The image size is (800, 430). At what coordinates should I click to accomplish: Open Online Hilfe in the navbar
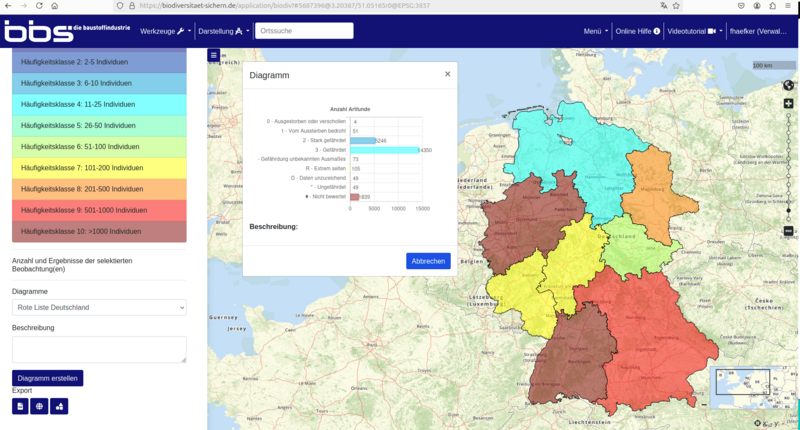637,31
